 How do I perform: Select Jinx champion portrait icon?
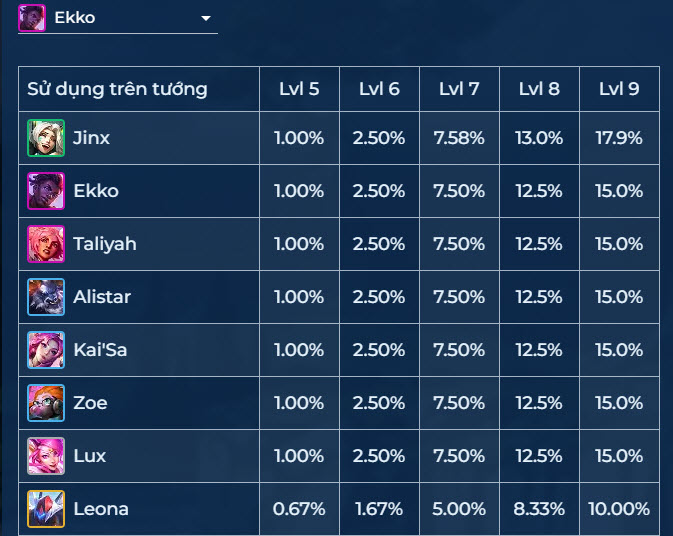pyautogui.click(x=46, y=138)
